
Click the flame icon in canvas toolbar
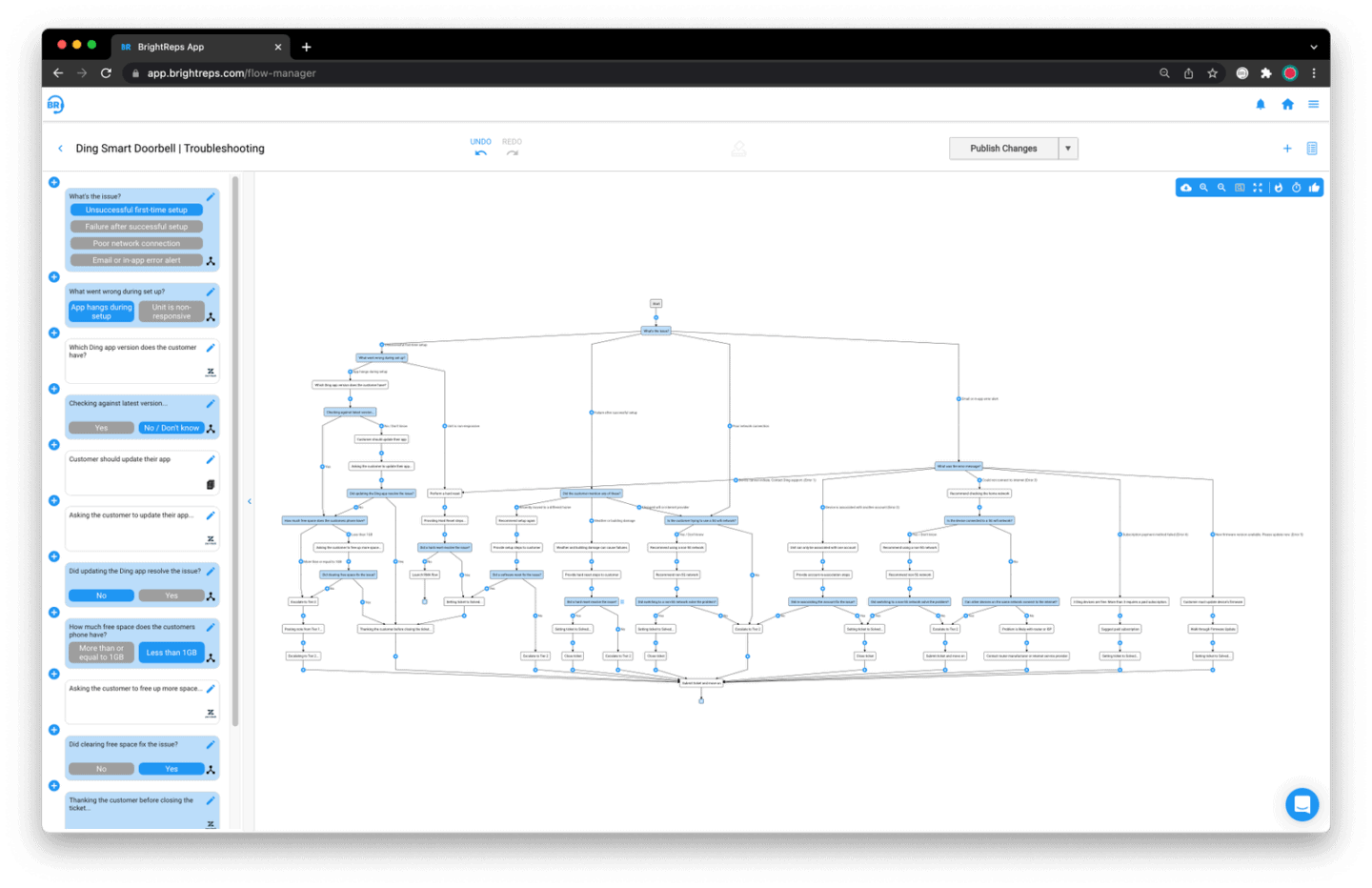[1279, 188]
